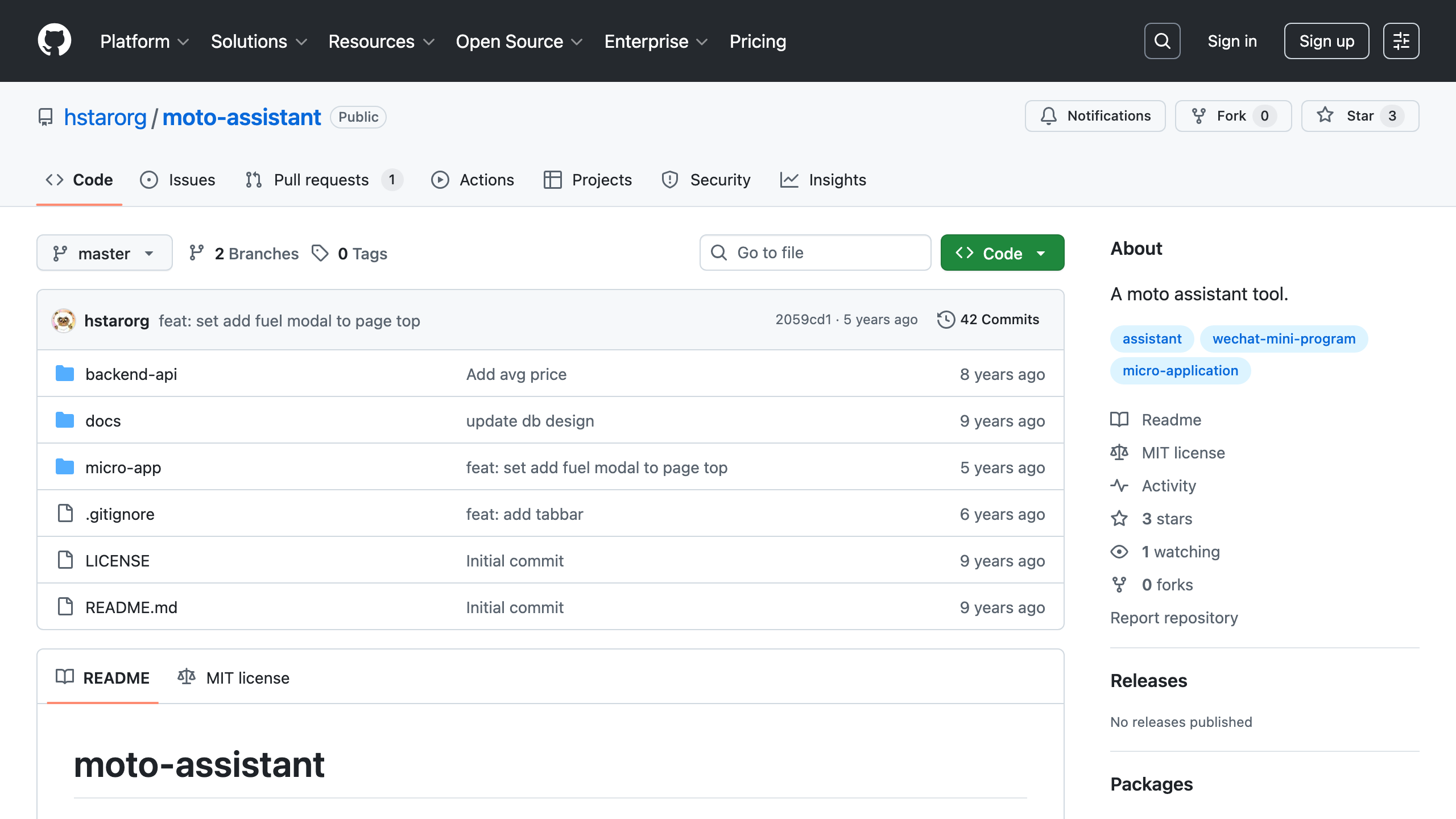Click the tag icon beside 0 Tags
The image size is (1456, 819).
[x=320, y=253]
